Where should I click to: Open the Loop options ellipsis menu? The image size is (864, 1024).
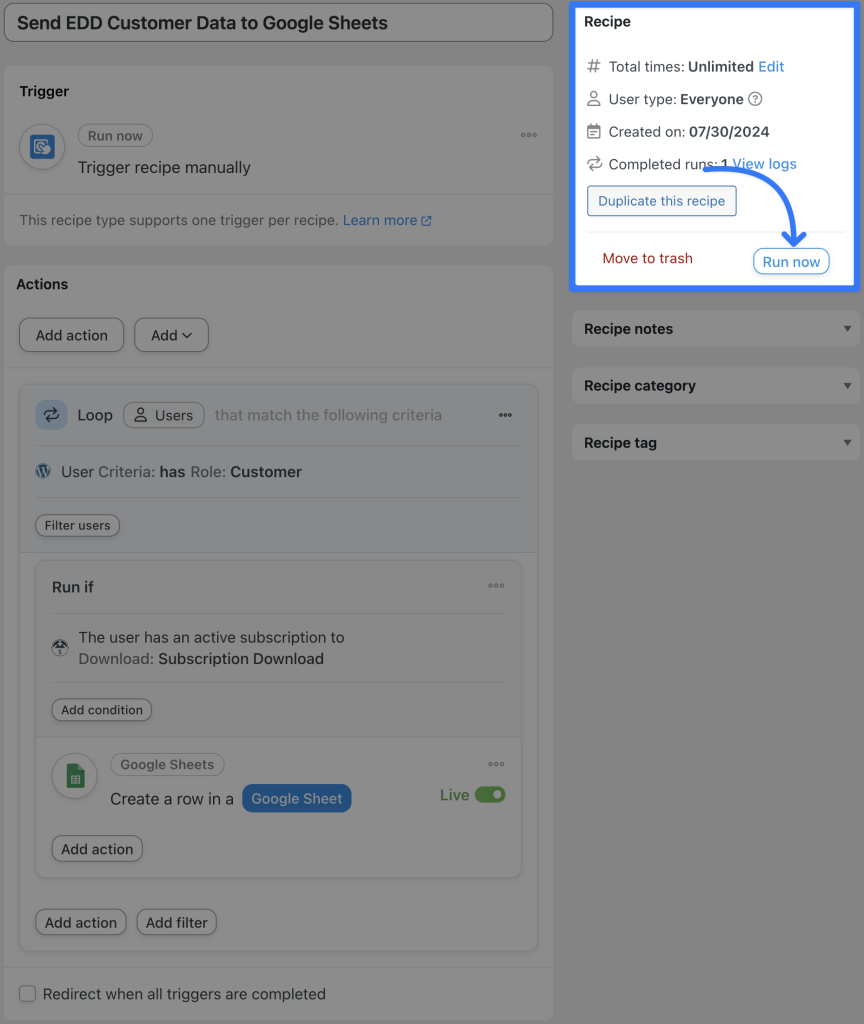tap(505, 415)
